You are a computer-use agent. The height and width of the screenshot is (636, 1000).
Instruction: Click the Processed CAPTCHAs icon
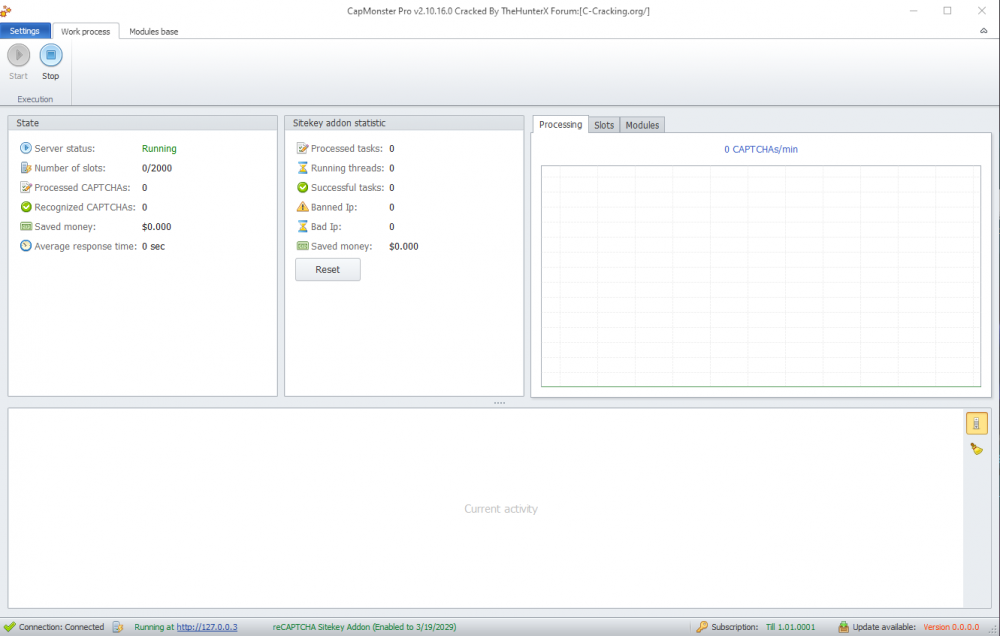click(x=26, y=188)
